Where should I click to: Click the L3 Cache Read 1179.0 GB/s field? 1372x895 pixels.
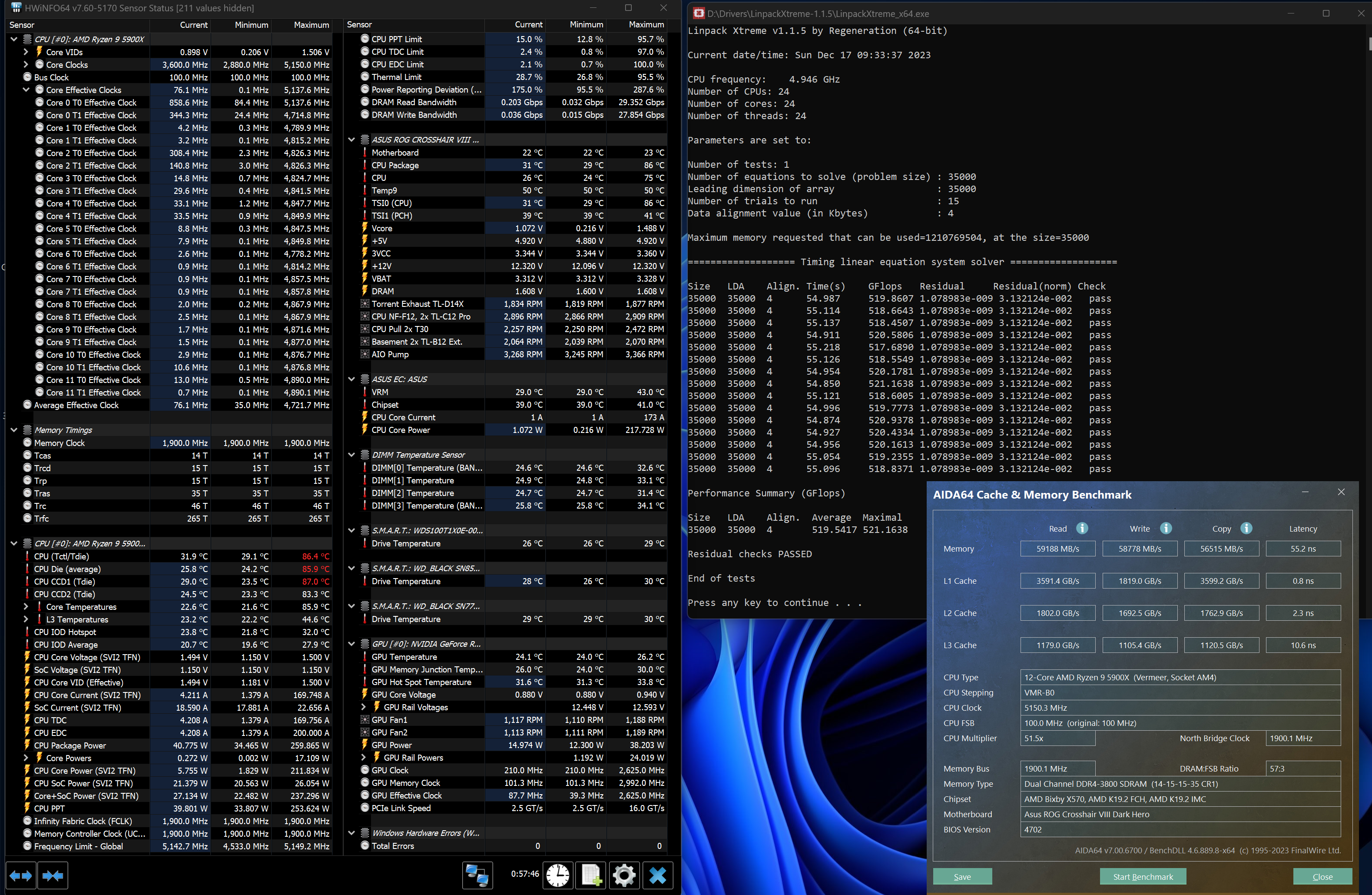point(1057,645)
